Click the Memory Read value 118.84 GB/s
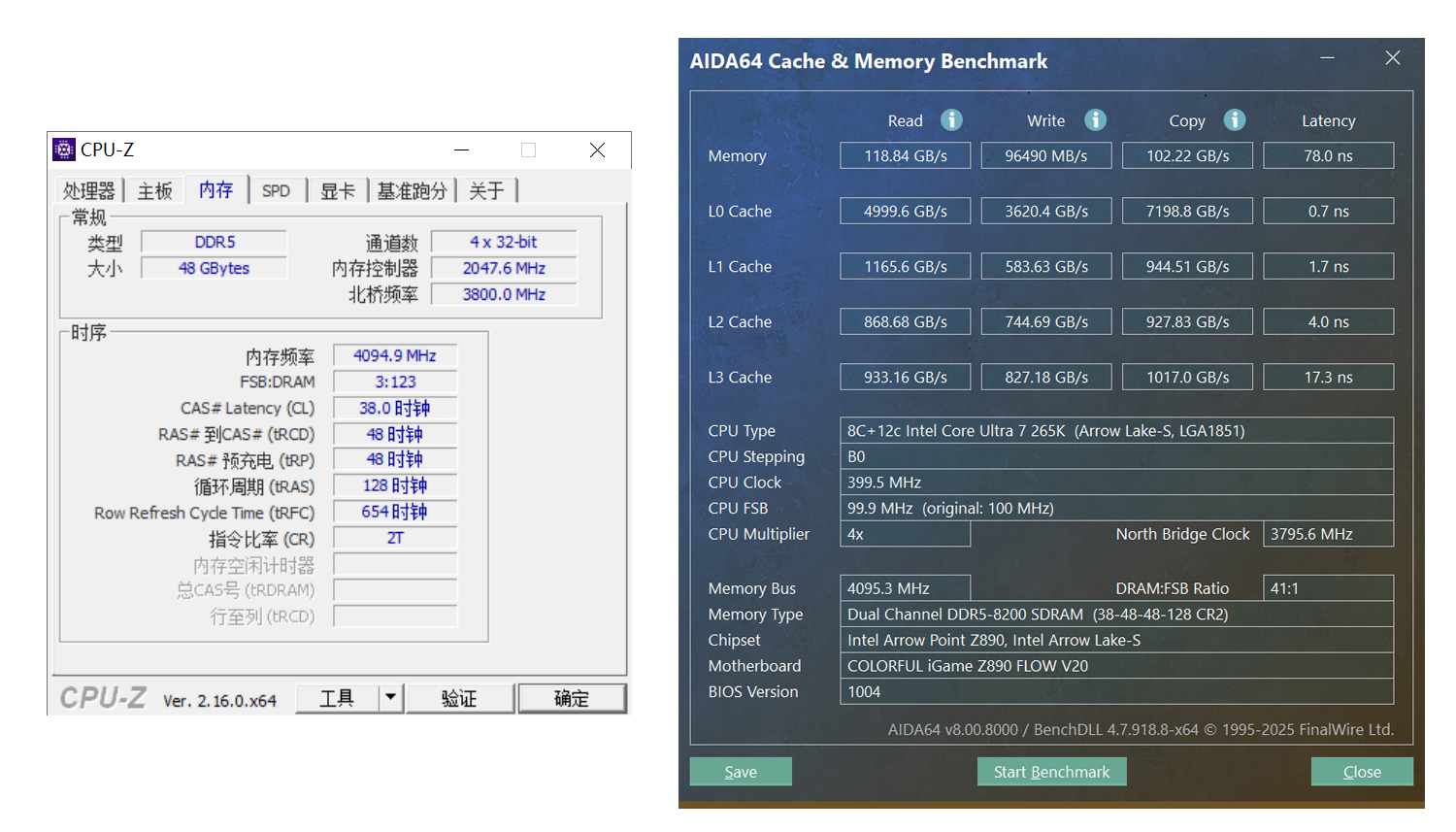1456x832 pixels. 906,155
